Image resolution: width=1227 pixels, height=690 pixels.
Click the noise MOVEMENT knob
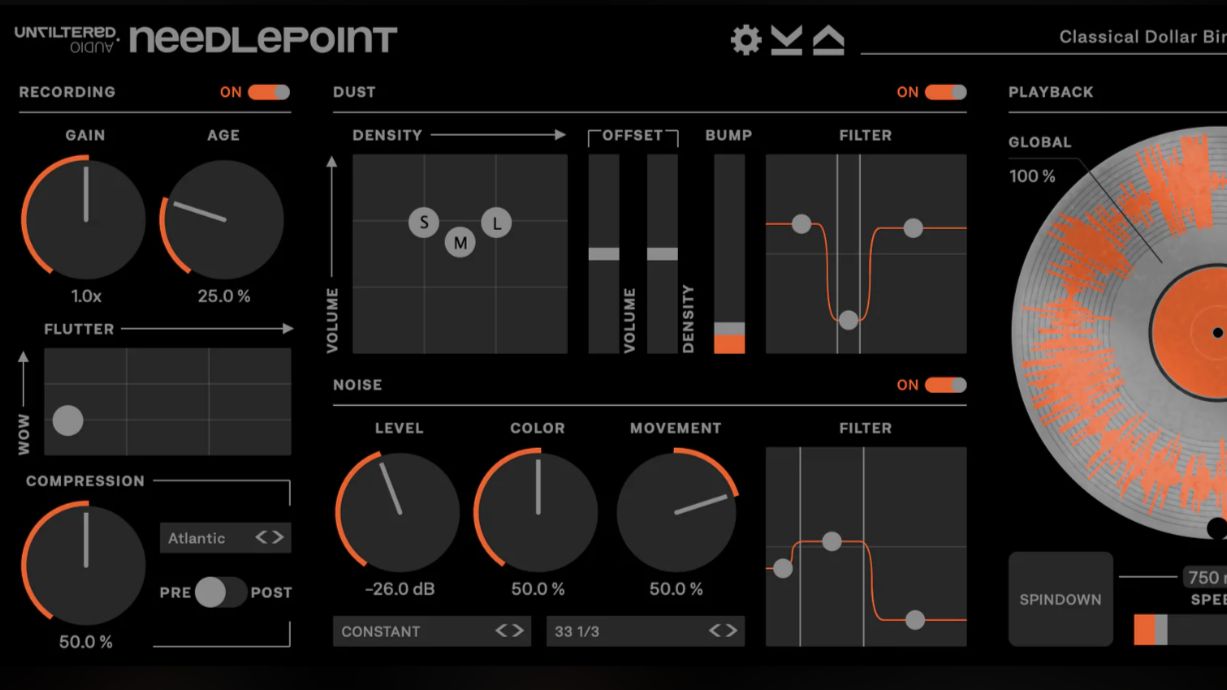point(677,511)
